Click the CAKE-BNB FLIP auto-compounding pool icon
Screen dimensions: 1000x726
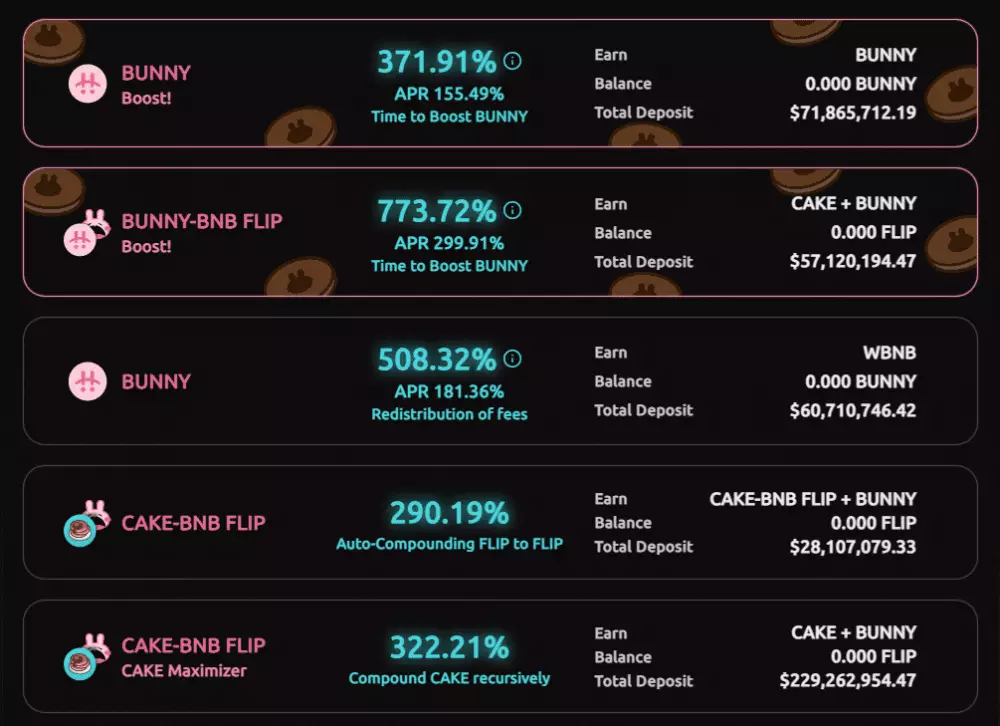(x=82, y=524)
